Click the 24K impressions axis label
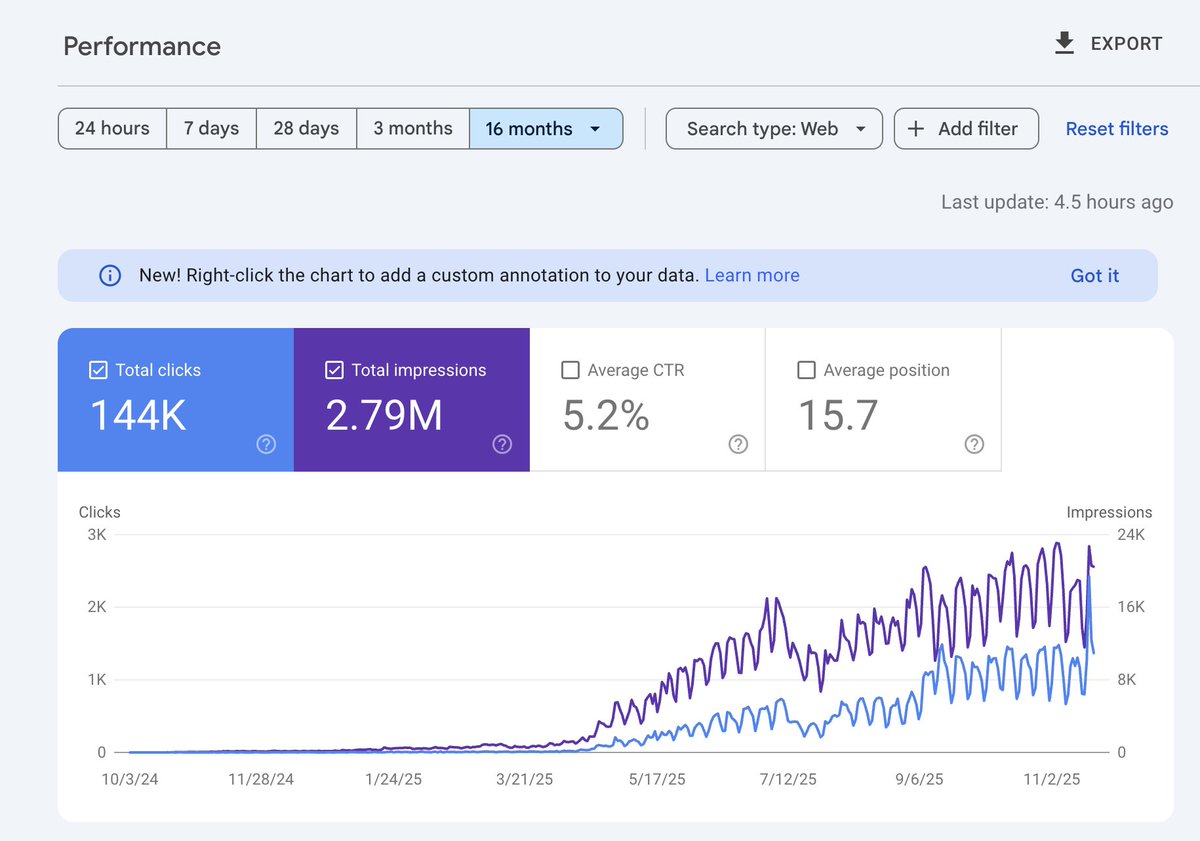 pyautogui.click(x=1131, y=535)
